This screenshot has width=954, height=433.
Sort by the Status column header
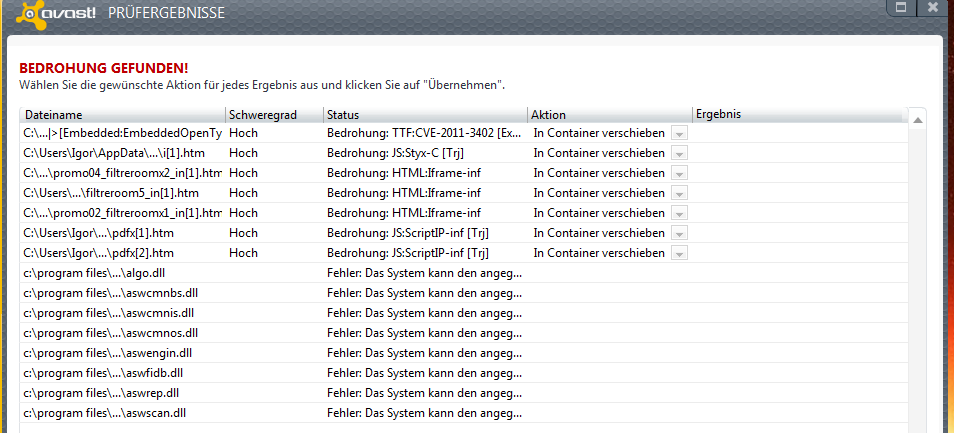pos(425,115)
